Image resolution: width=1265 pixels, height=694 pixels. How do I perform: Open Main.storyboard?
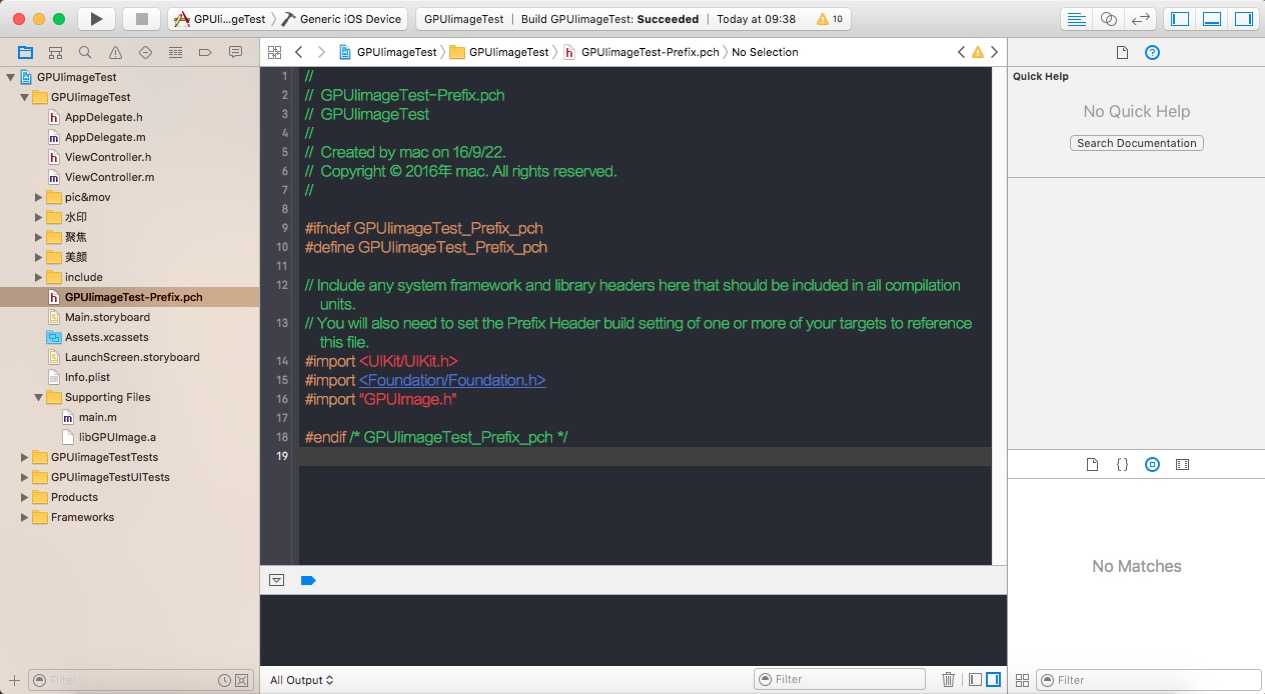pyautogui.click(x=107, y=317)
